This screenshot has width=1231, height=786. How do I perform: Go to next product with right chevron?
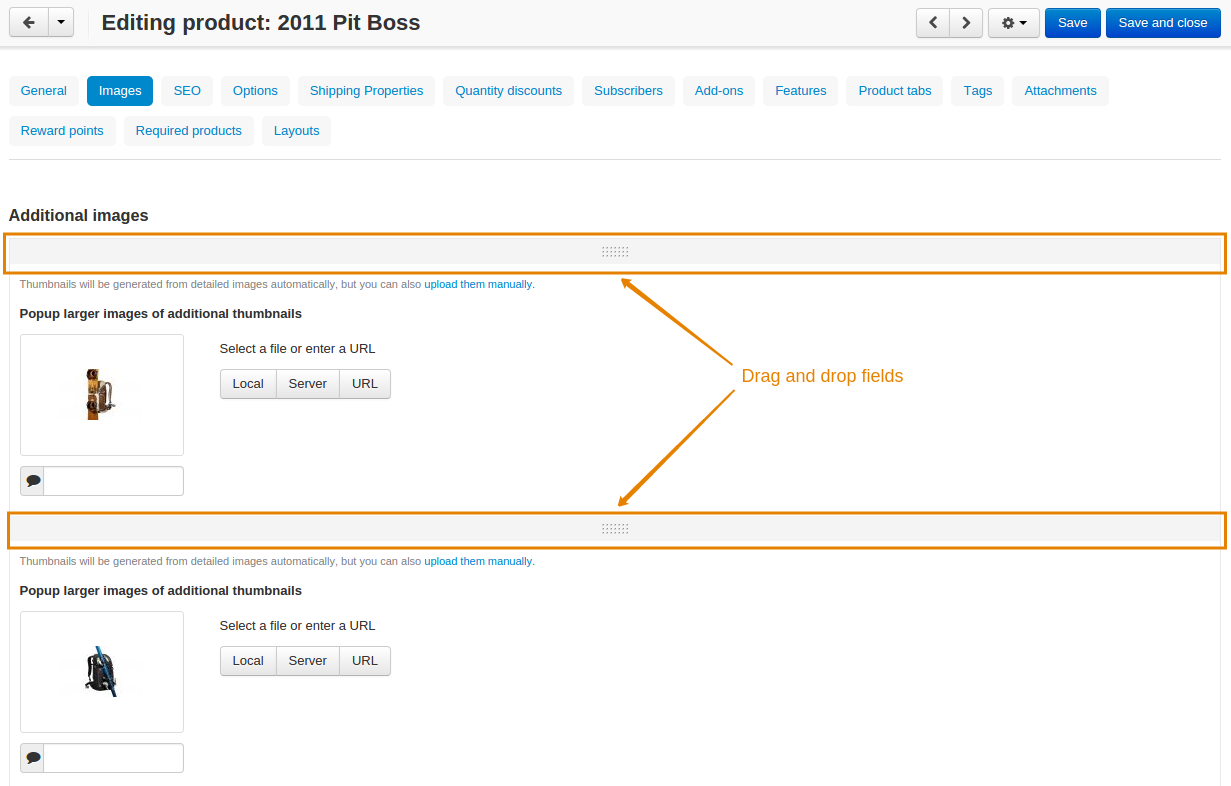(965, 23)
